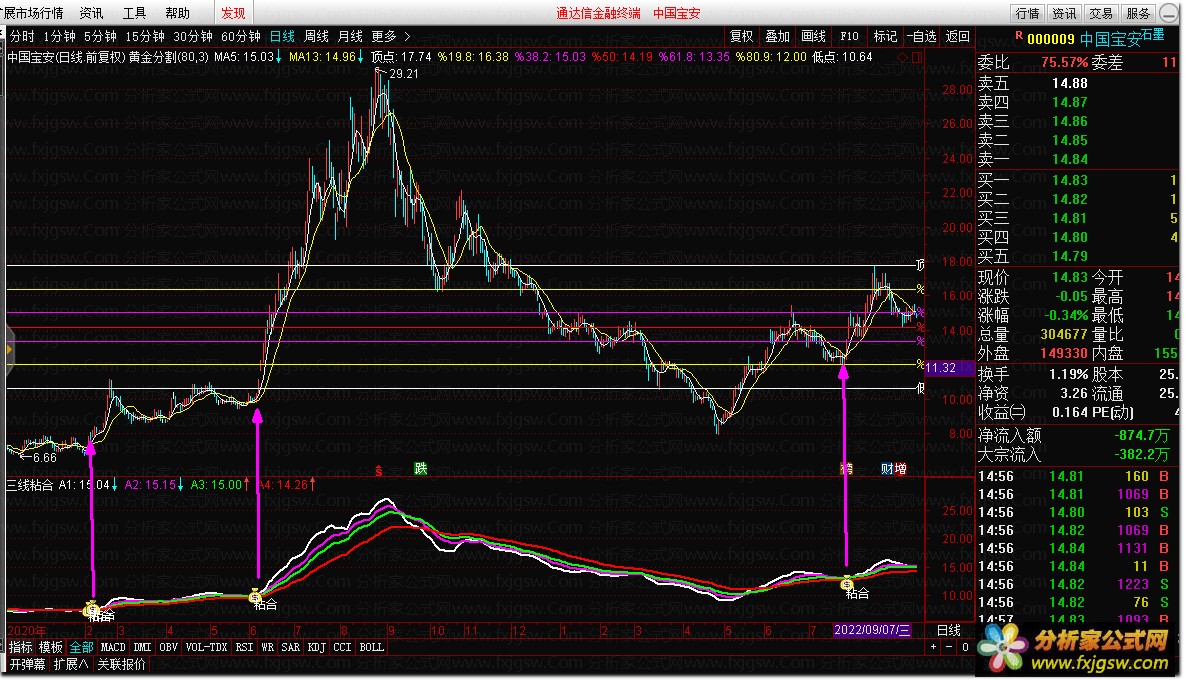The height and width of the screenshot is (680, 1185).
Task: Toggle the 开弹幕 bullet comments
Action: [x=28, y=664]
